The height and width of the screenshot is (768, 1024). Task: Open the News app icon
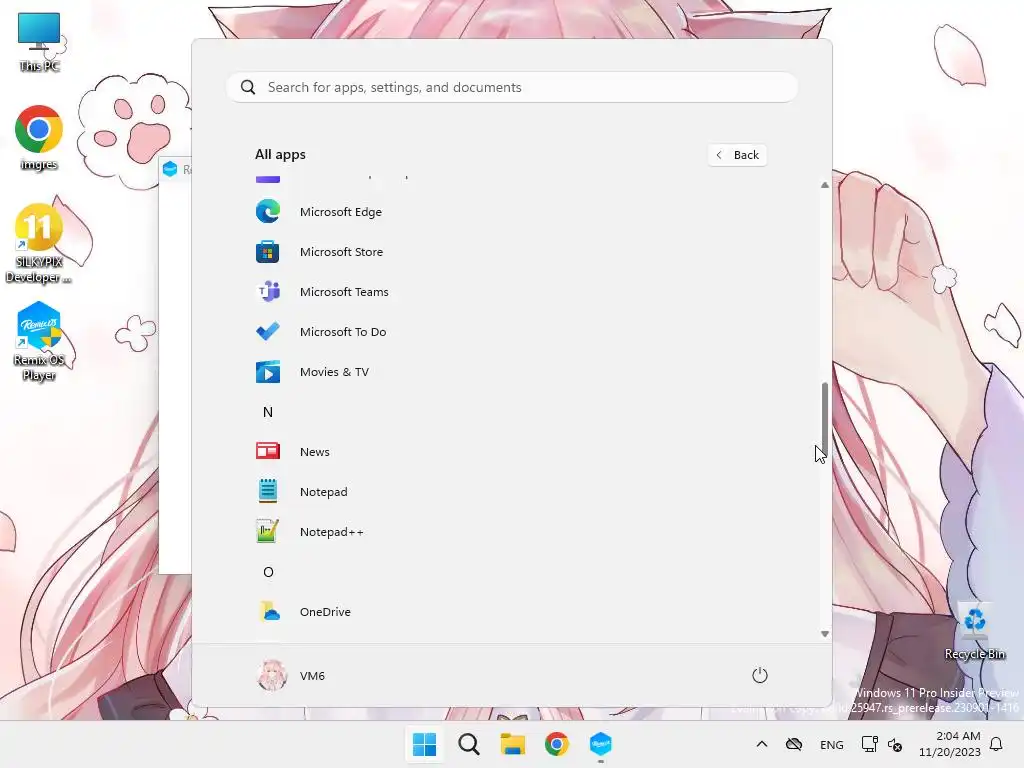(268, 451)
